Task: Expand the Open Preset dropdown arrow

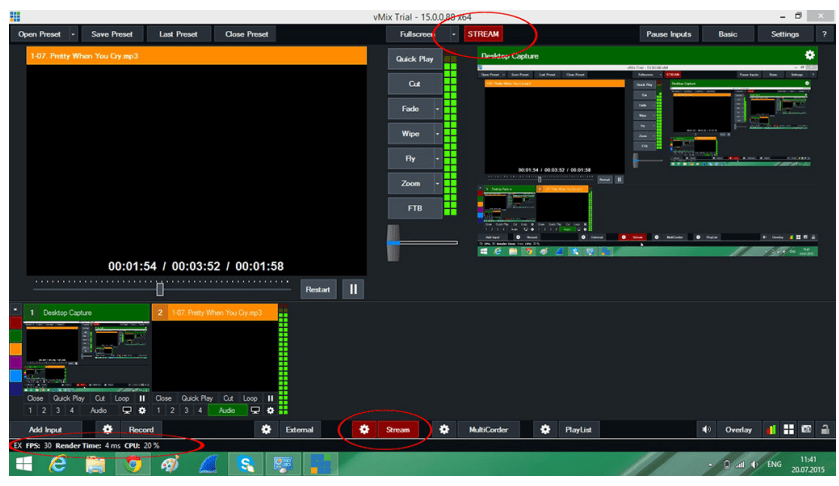Action: click(73, 34)
